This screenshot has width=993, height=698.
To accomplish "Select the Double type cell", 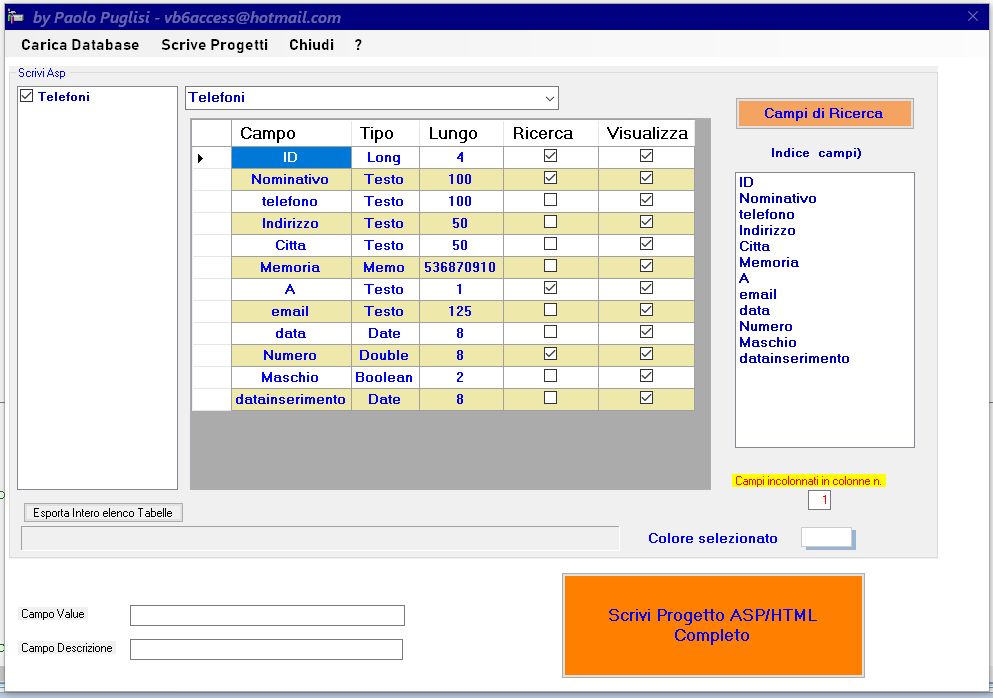I will pos(385,355).
